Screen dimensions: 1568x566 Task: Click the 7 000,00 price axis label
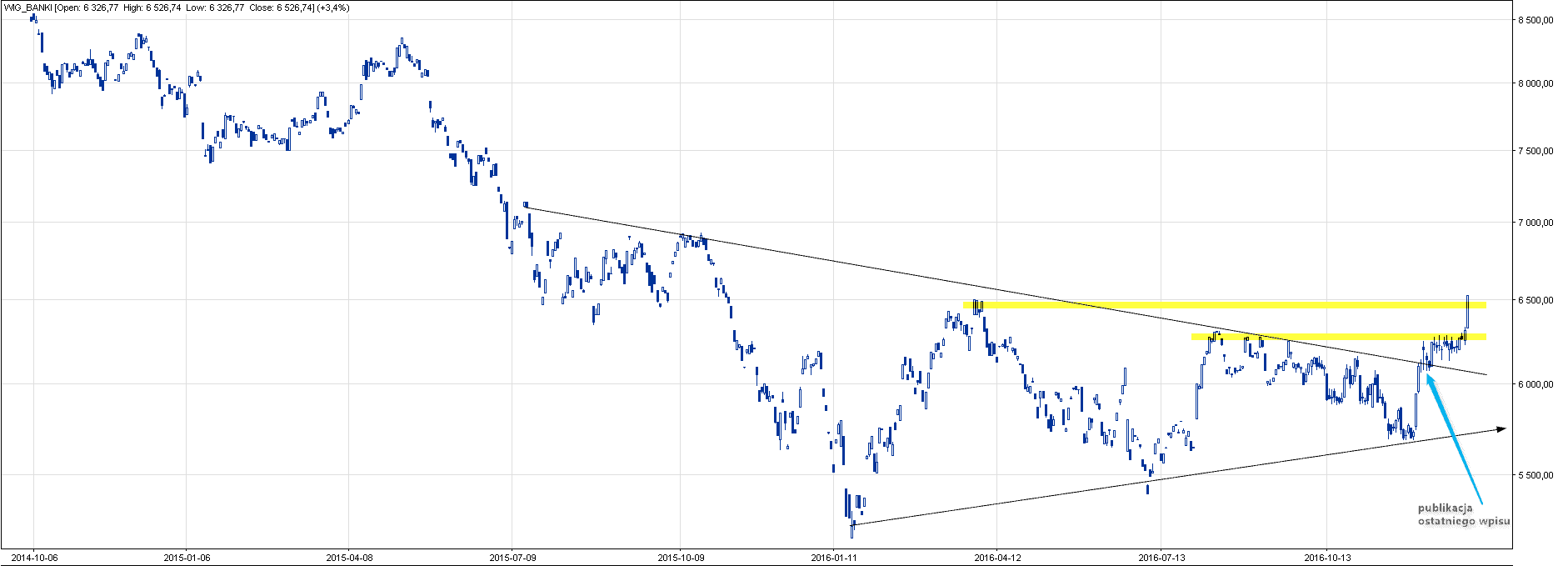click(x=1536, y=223)
